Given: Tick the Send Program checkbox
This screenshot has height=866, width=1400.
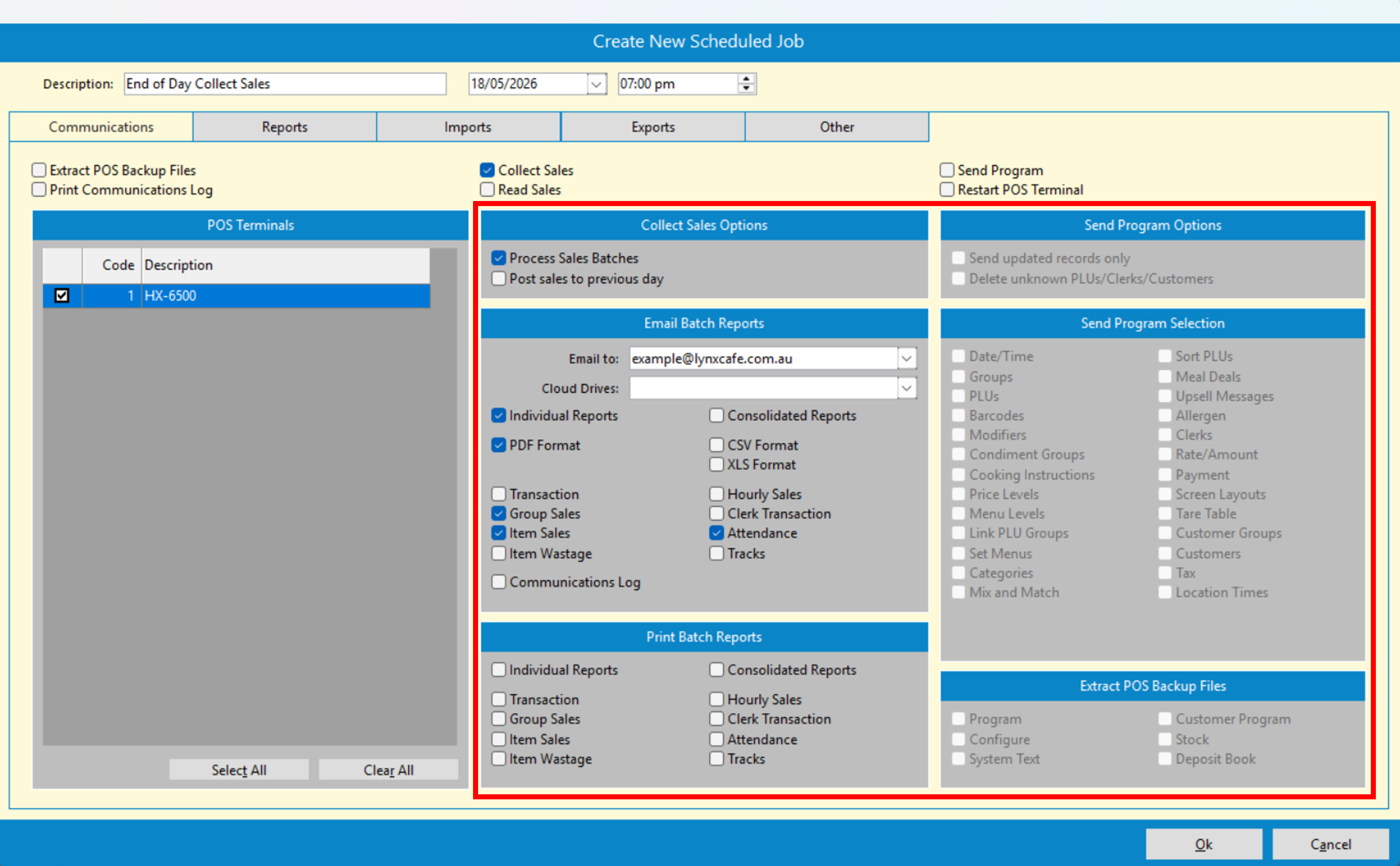Looking at the screenshot, I should coord(947,170).
